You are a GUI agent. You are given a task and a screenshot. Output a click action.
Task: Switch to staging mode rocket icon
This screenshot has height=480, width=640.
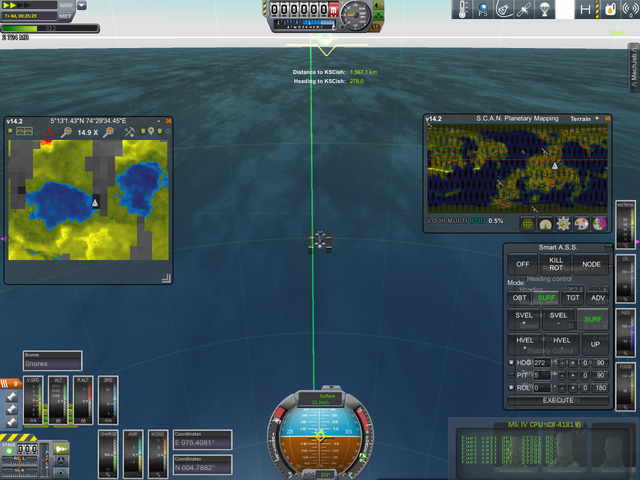(x=61, y=449)
